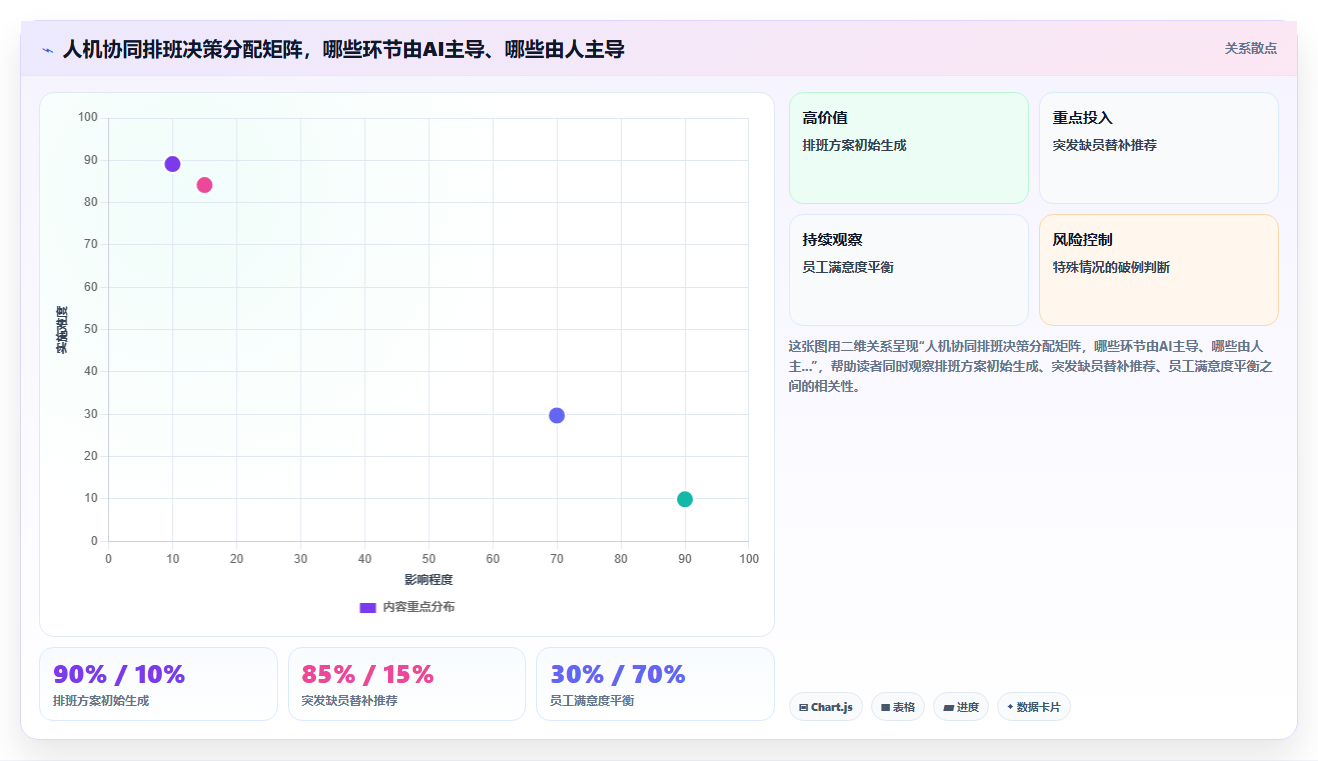Click the lightning icon beside the title
Image resolution: width=1318 pixels, height=761 pixels.
point(47,49)
